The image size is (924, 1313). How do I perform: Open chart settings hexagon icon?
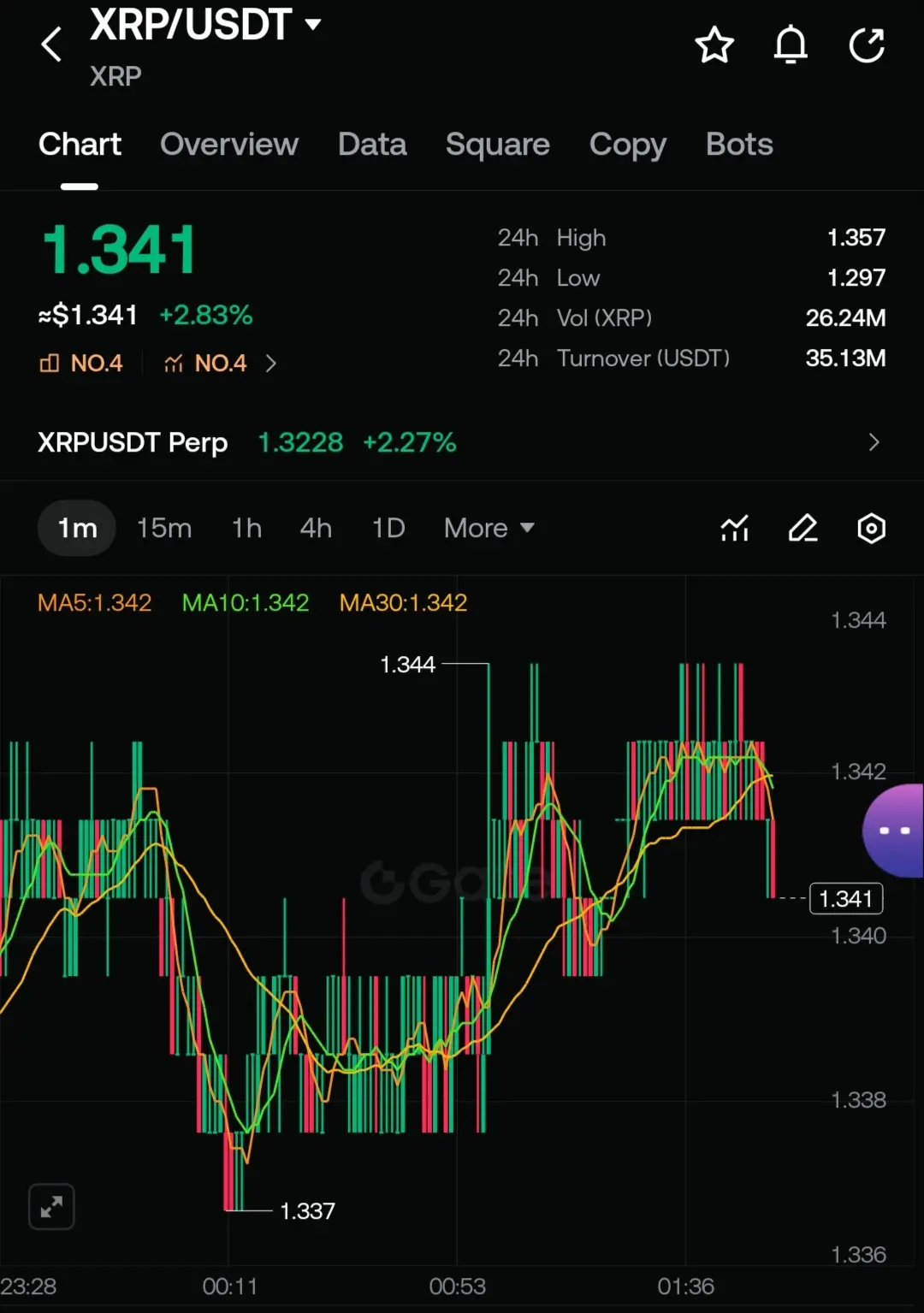point(871,529)
